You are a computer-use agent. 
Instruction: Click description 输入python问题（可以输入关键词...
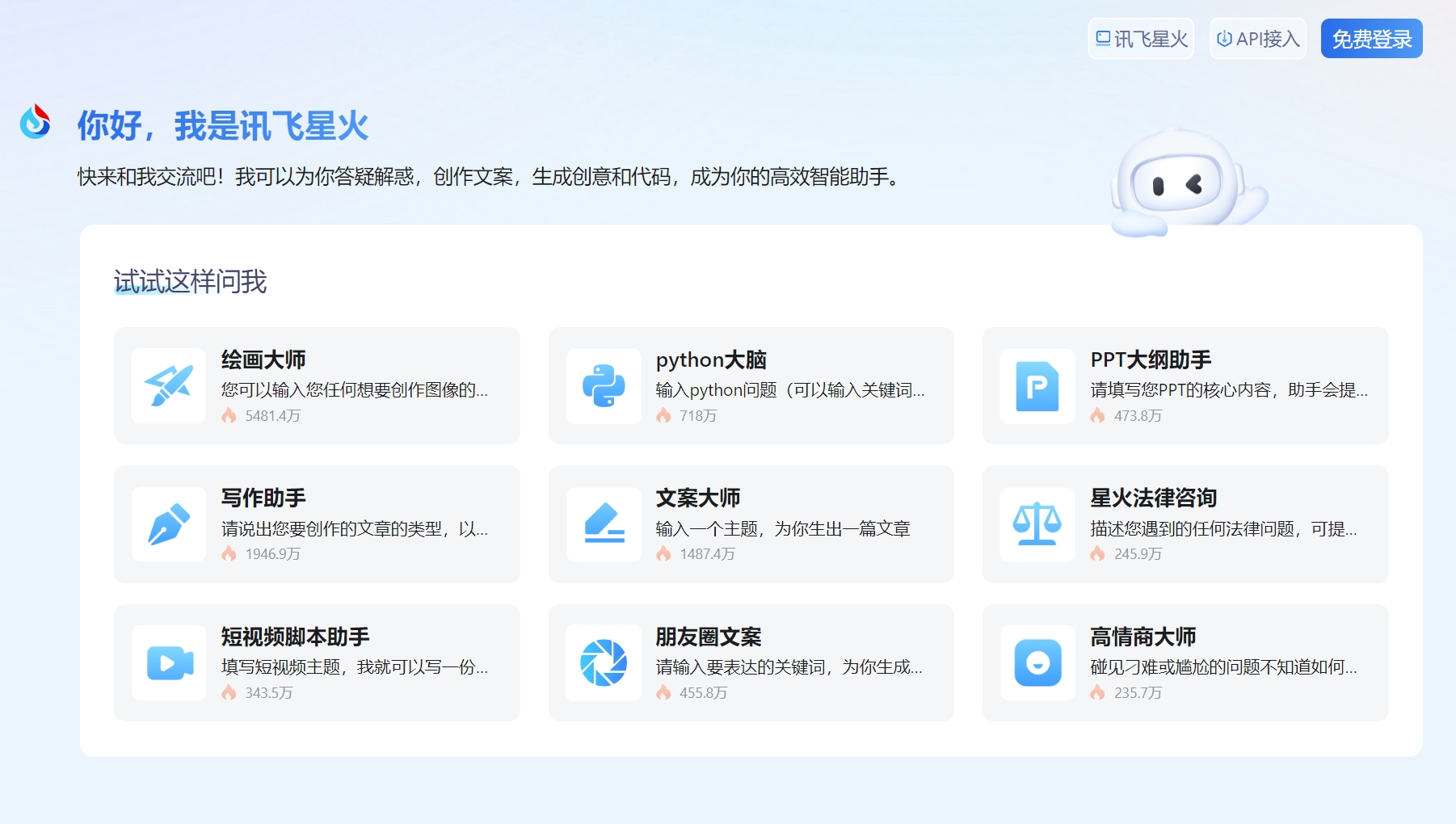pyautogui.click(x=790, y=390)
